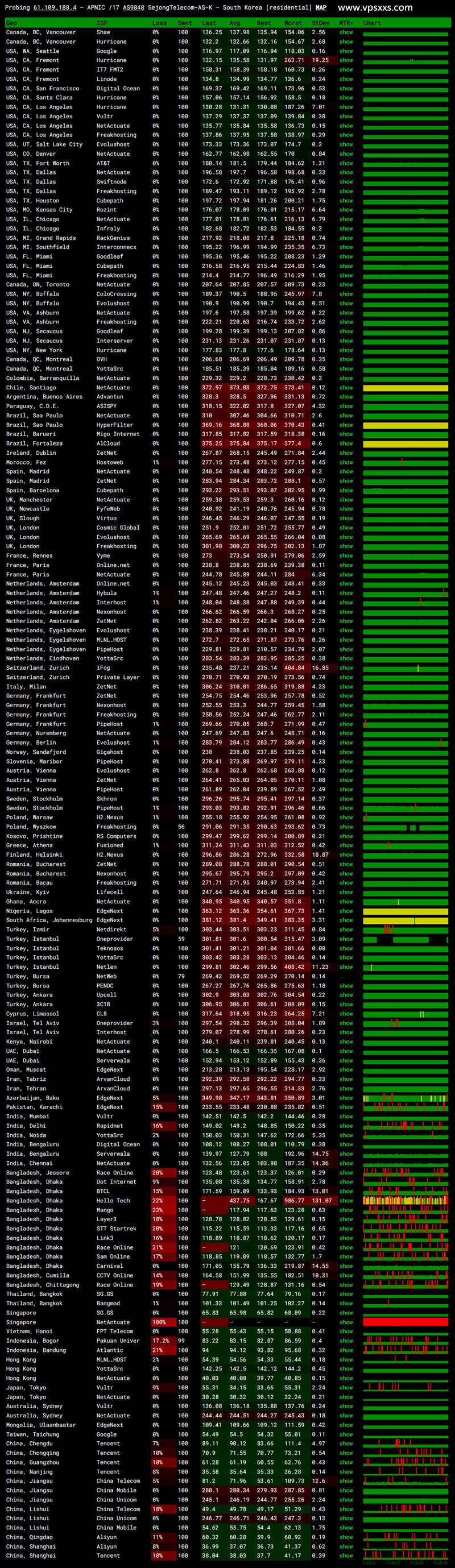
Task: Select 'Cyprus, Limassol' geo cell
Action: pyautogui.click(x=33, y=1014)
